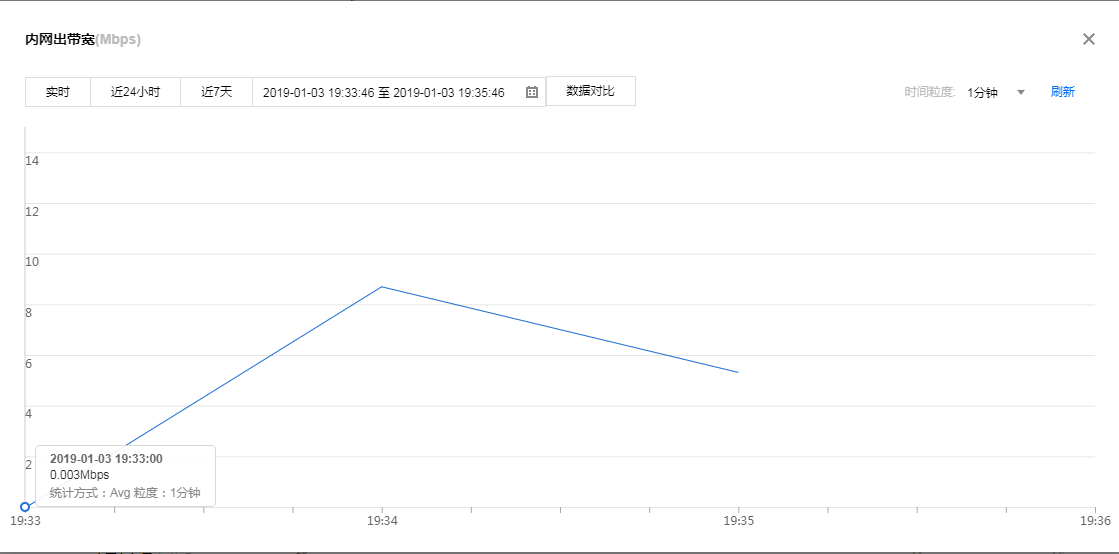Click the 19:34 x-axis label
This screenshot has height=554, width=1119.
coord(382,521)
